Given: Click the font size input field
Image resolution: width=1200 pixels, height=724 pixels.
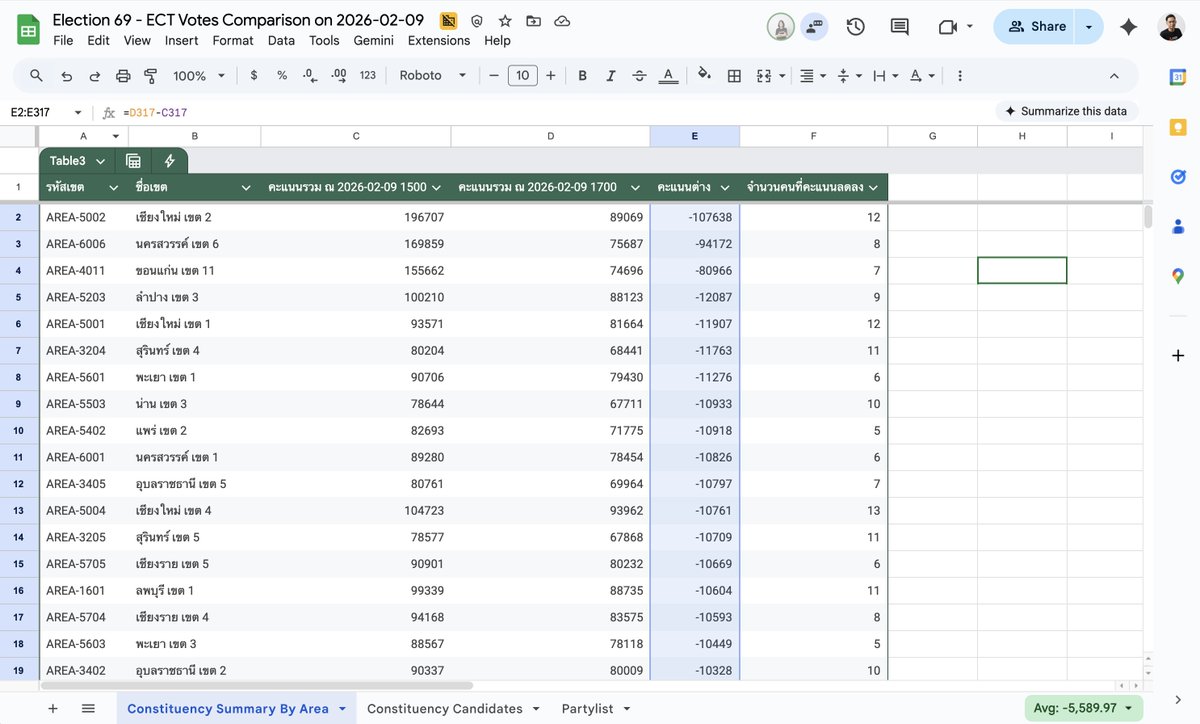Looking at the screenshot, I should [x=523, y=75].
